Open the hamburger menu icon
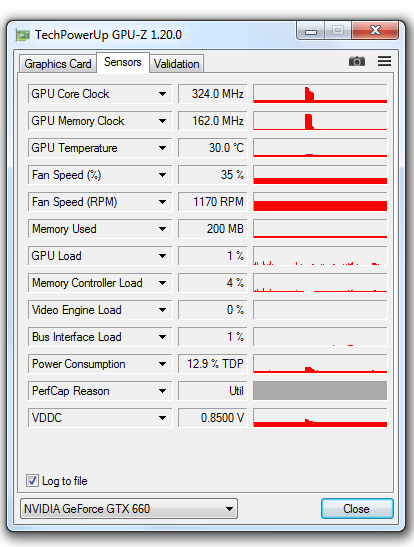Image resolution: width=414 pixels, height=547 pixels. pyautogui.click(x=384, y=61)
